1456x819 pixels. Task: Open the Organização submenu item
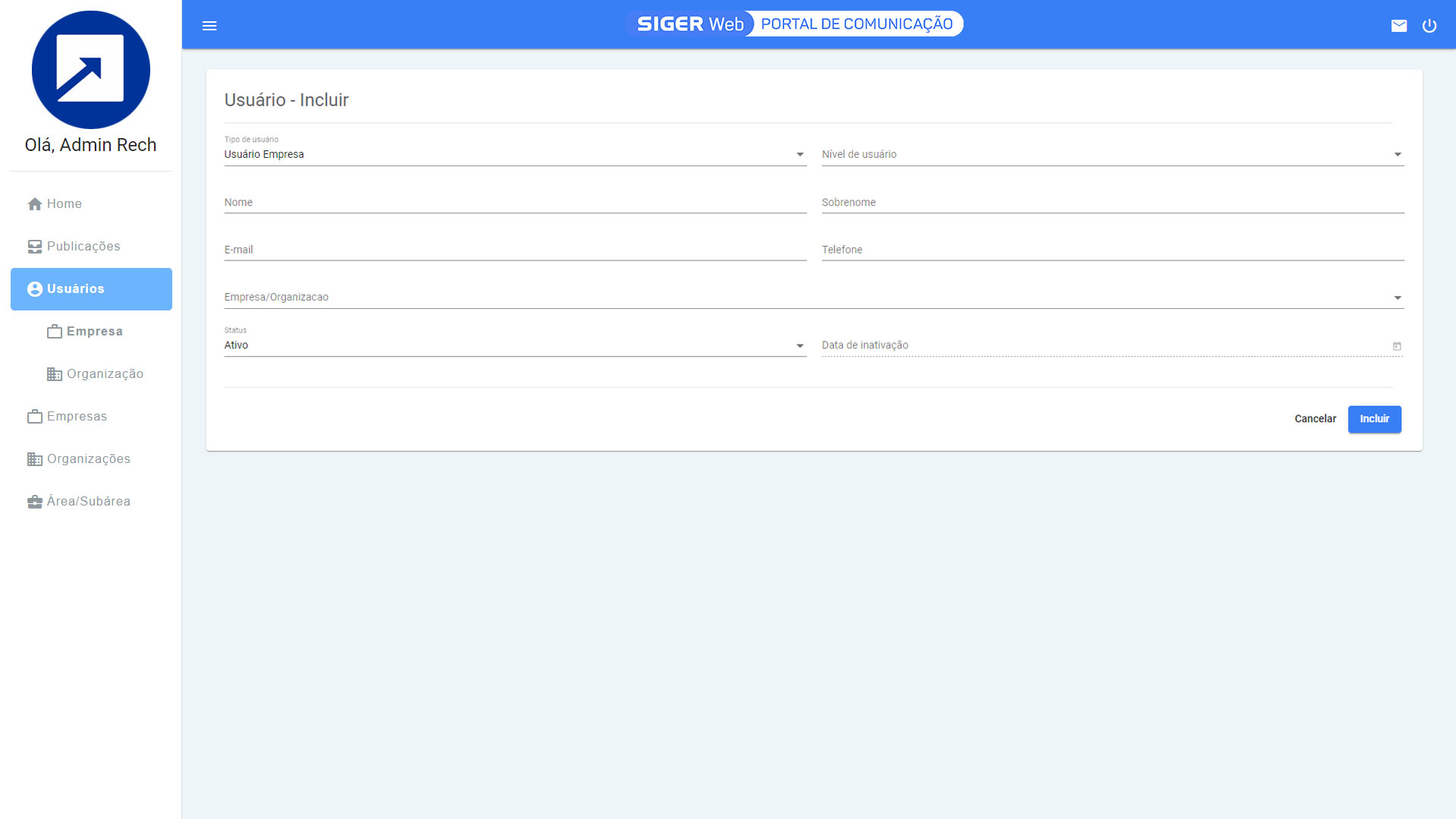click(91, 374)
